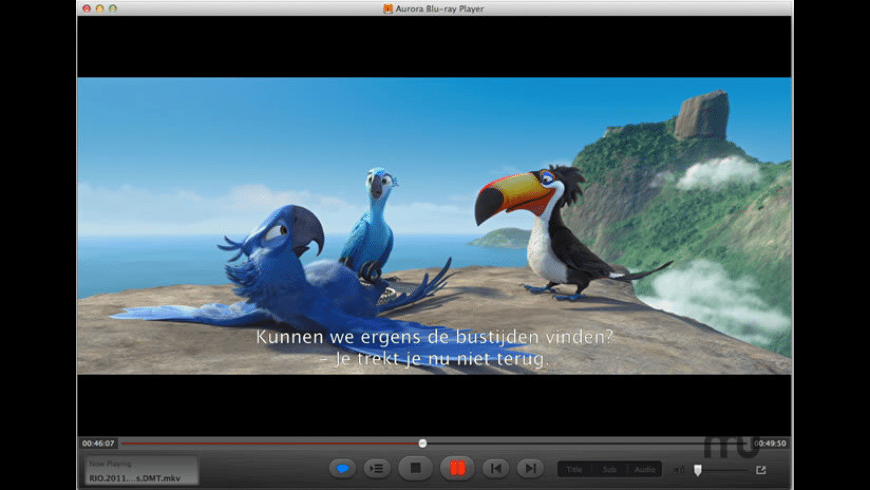Close the Aurora Blu-ray Player window
Viewport: 870px width, 490px height.
coord(87,8)
